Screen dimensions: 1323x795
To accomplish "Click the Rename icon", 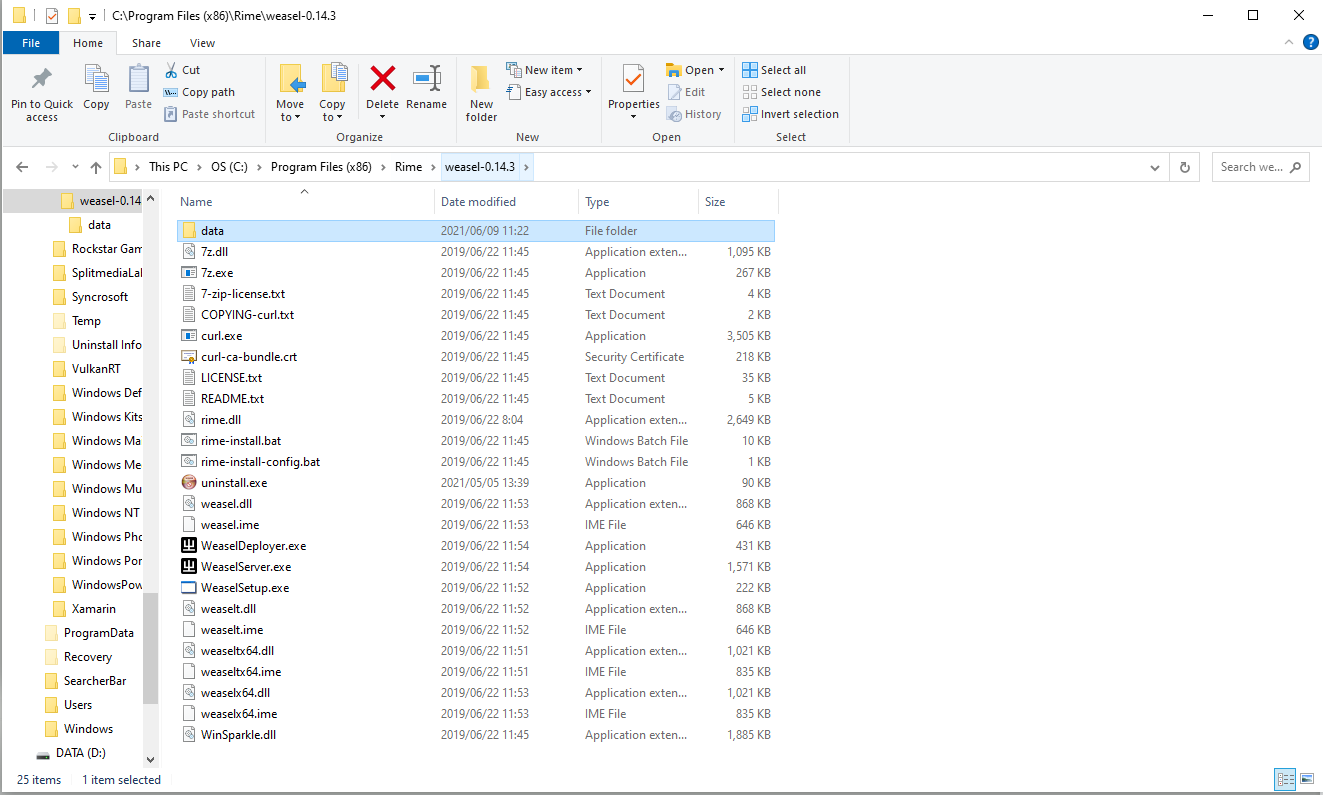I will coord(427,78).
